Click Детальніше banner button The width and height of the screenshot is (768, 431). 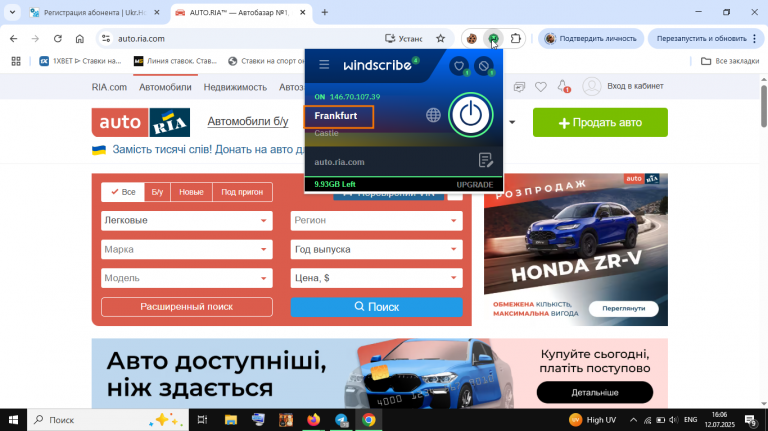coord(595,392)
